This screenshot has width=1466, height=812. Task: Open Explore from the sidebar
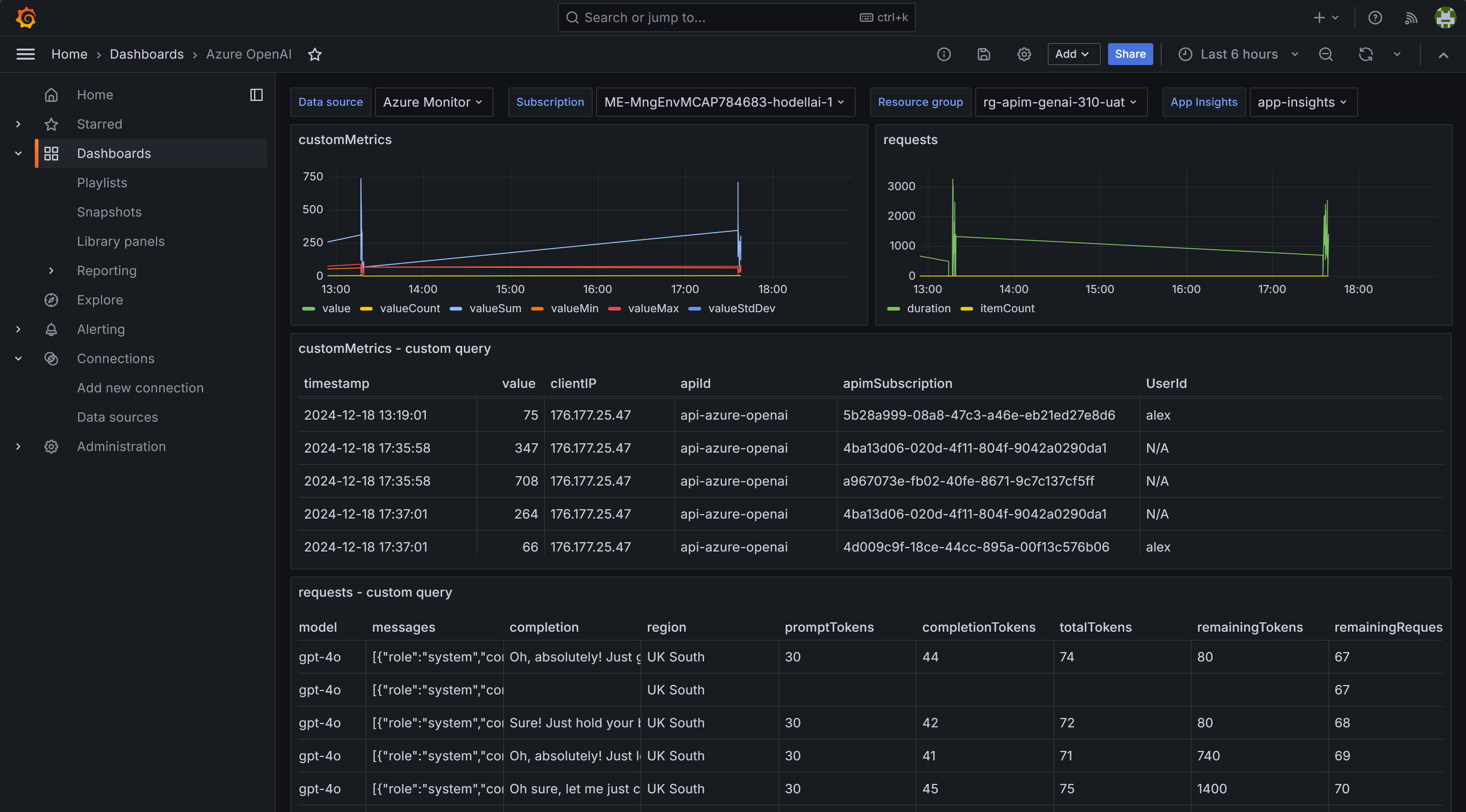click(100, 300)
